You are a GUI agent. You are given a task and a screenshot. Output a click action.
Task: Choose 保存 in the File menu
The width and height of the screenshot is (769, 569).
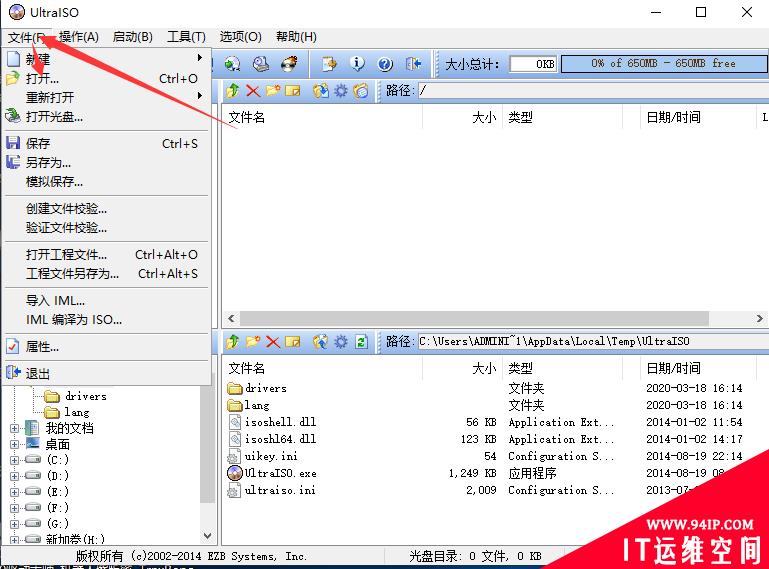tap(107, 143)
